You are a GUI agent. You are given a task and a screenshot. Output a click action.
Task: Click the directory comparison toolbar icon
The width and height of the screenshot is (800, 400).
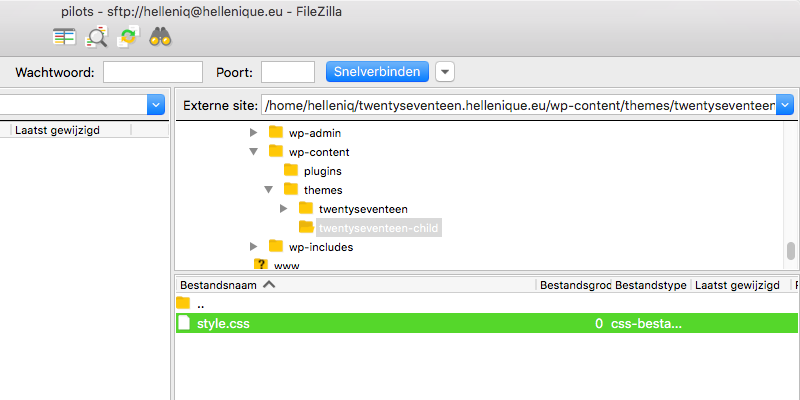(x=64, y=37)
